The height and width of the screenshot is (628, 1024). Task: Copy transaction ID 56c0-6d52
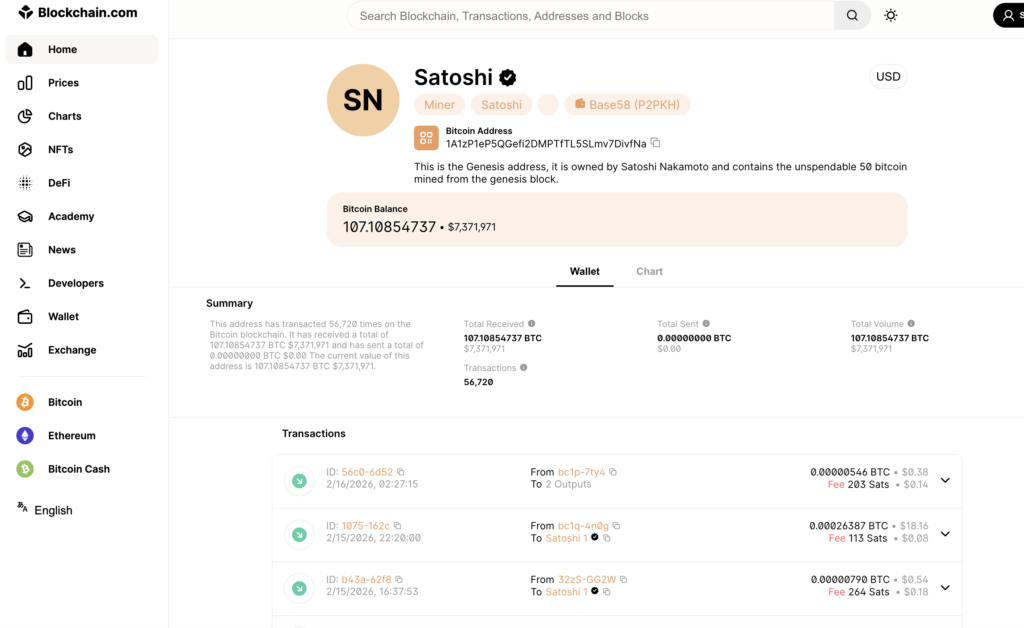(401, 472)
